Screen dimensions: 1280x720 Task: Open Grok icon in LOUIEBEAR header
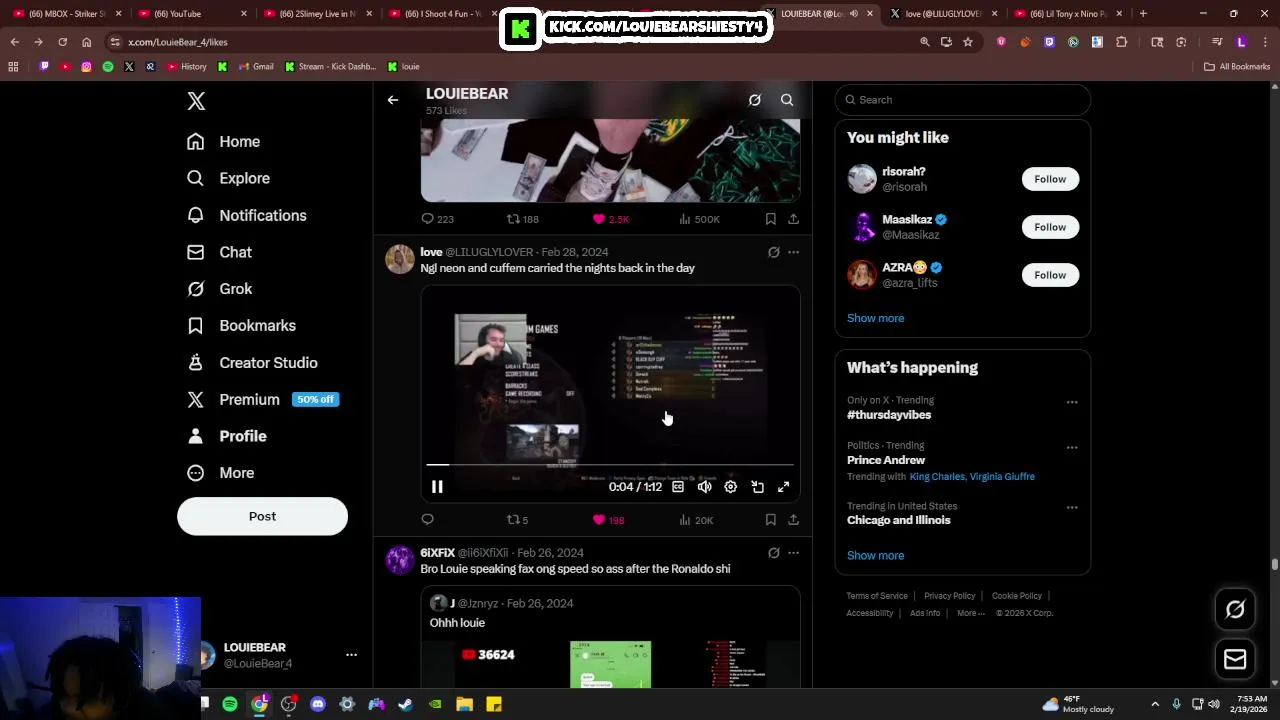pos(755,100)
